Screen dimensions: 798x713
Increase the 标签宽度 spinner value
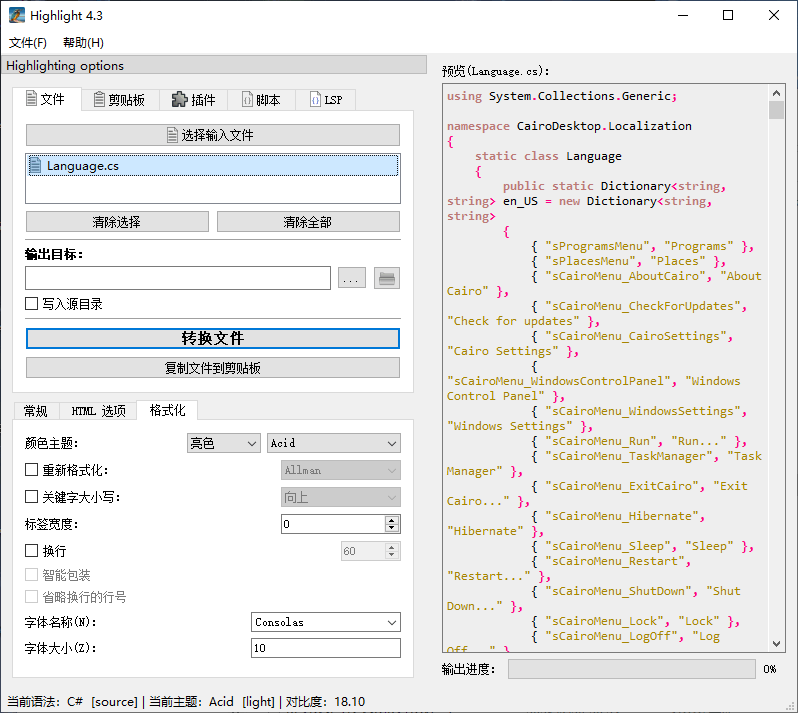[x=391, y=520]
